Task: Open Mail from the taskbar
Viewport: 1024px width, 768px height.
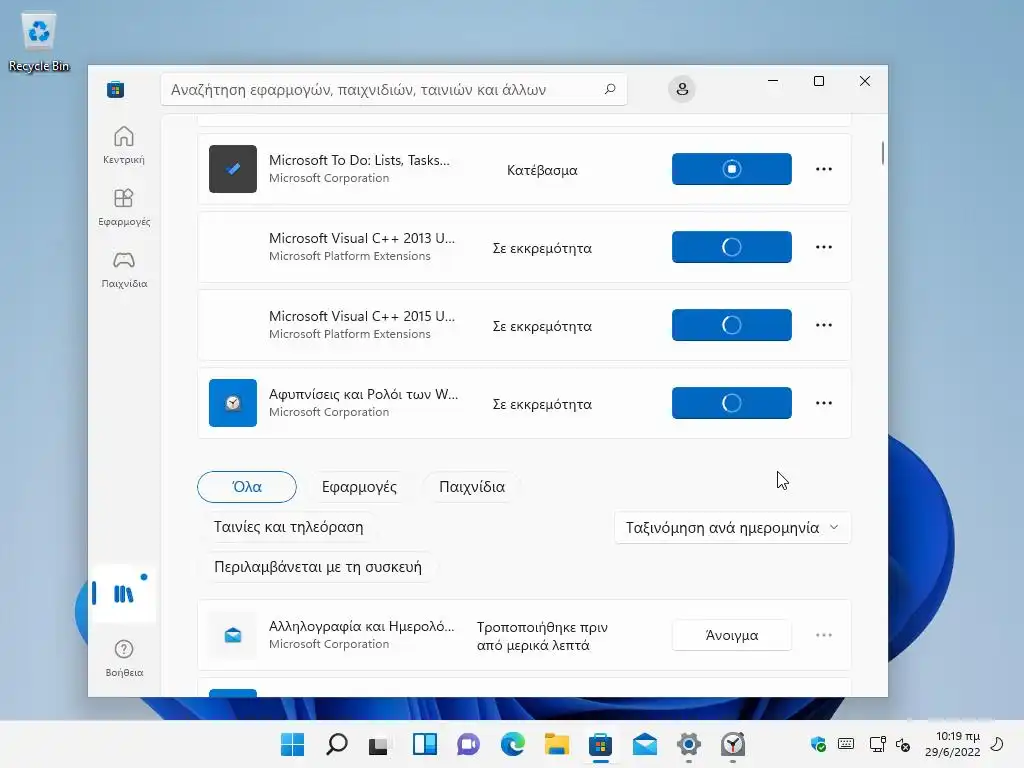Action: coord(645,744)
